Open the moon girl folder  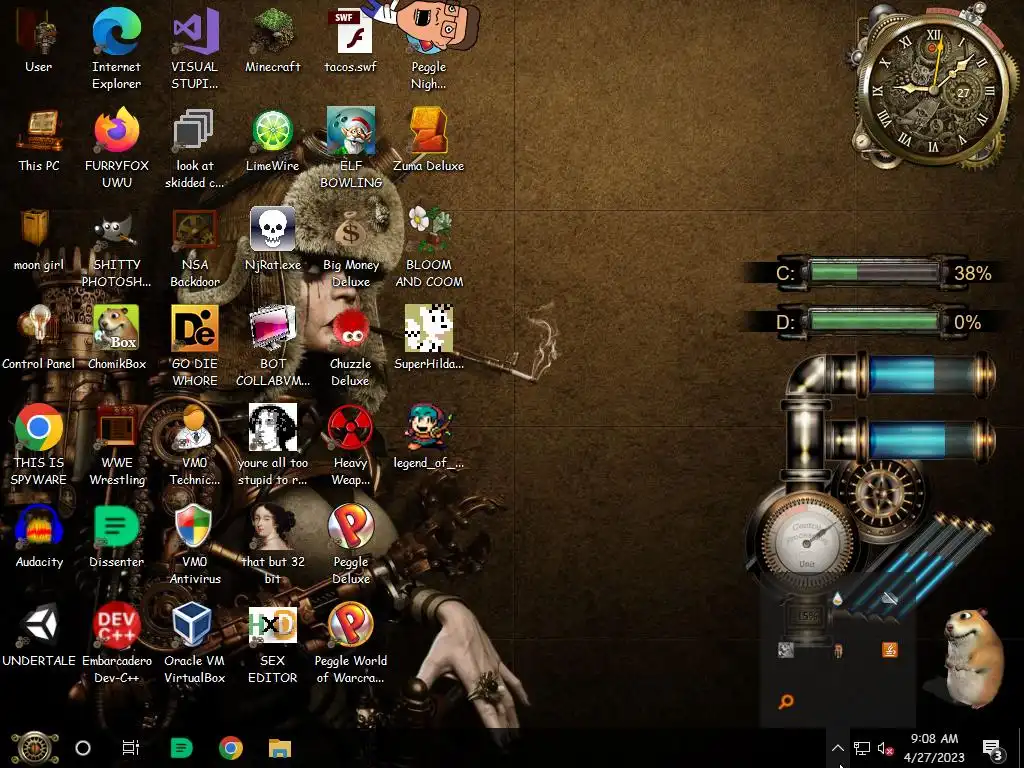(x=39, y=240)
